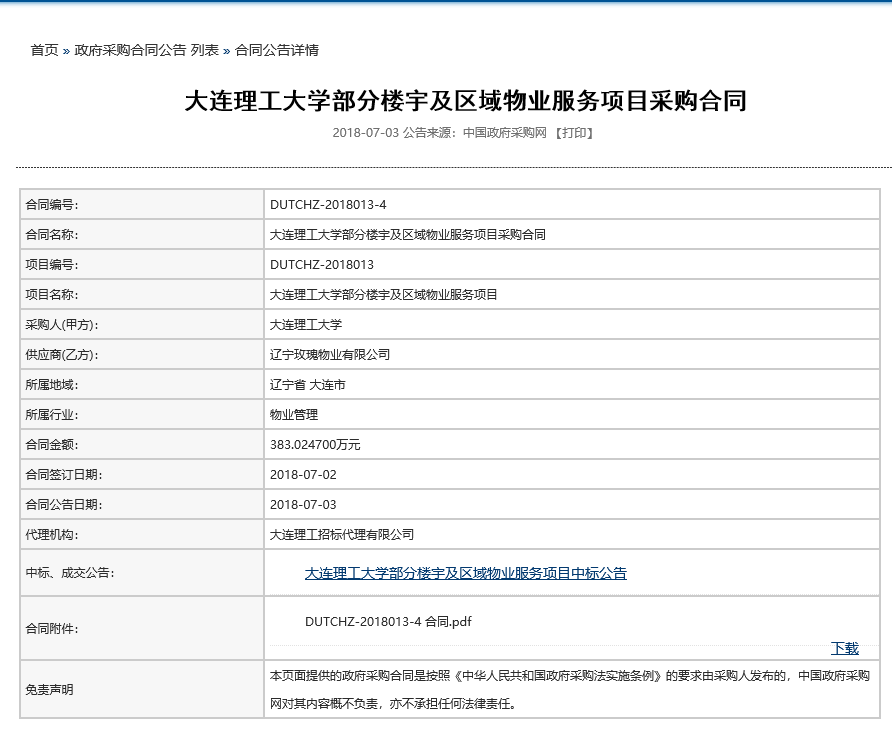Click the purchaser value 大连理工大学
This screenshot has width=892, height=734.
coord(306,325)
